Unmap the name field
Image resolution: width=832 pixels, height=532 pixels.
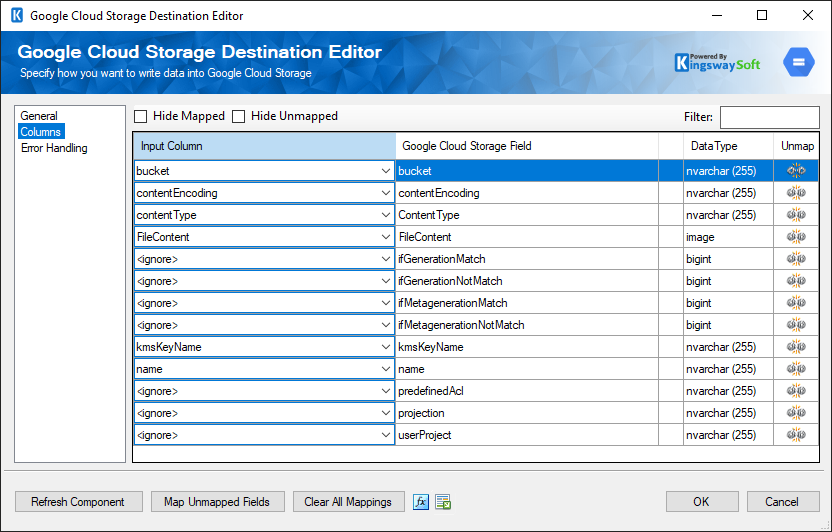[796, 369]
